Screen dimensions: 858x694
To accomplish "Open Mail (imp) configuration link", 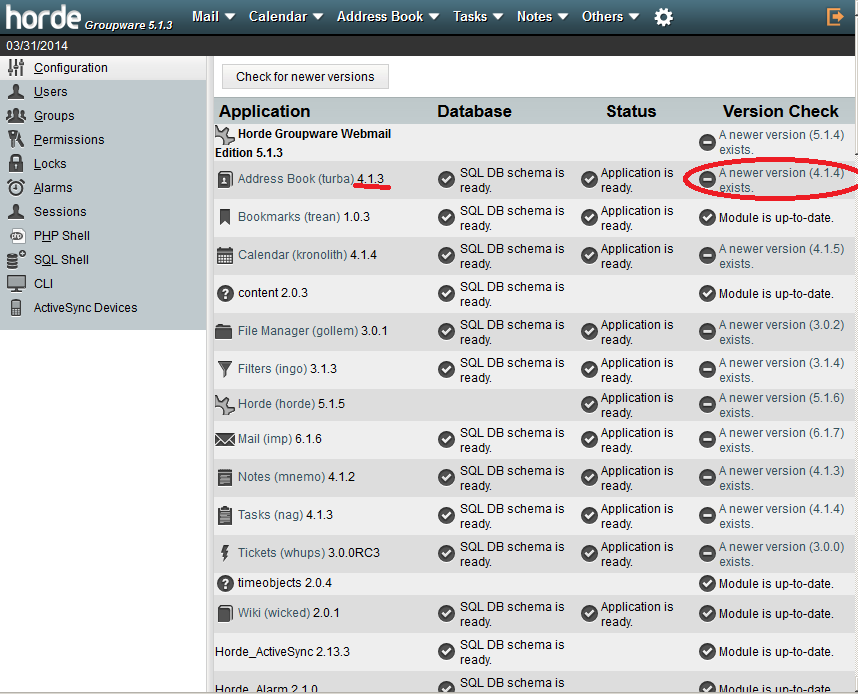I will pyautogui.click(x=265, y=439).
